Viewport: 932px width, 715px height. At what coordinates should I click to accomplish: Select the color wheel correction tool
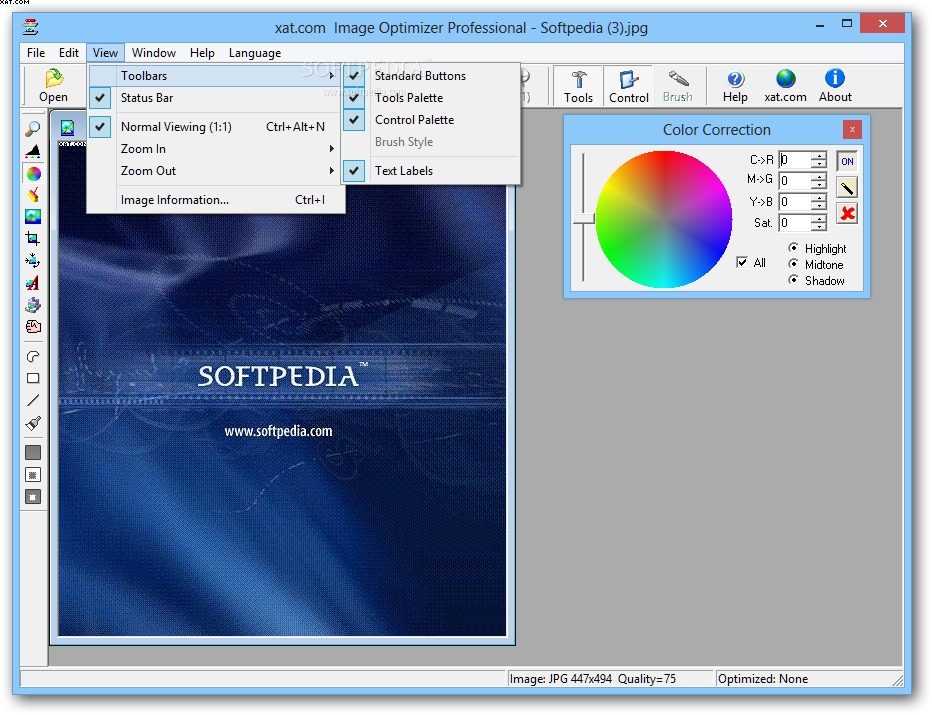(x=33, y=173)
